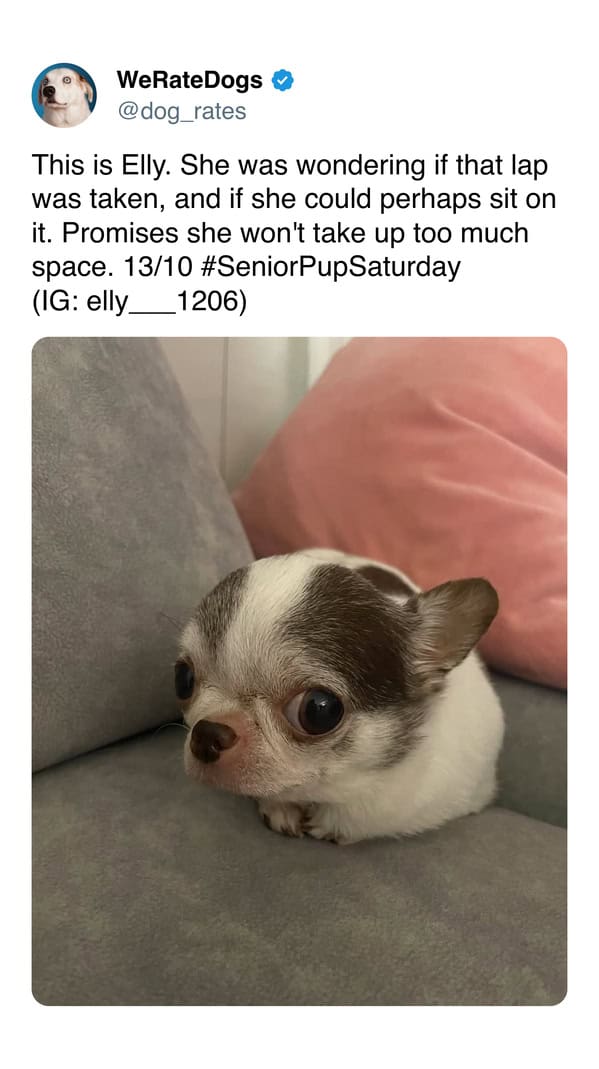
Task: Click Elly's nose in the photo
Action: [213, 740]
